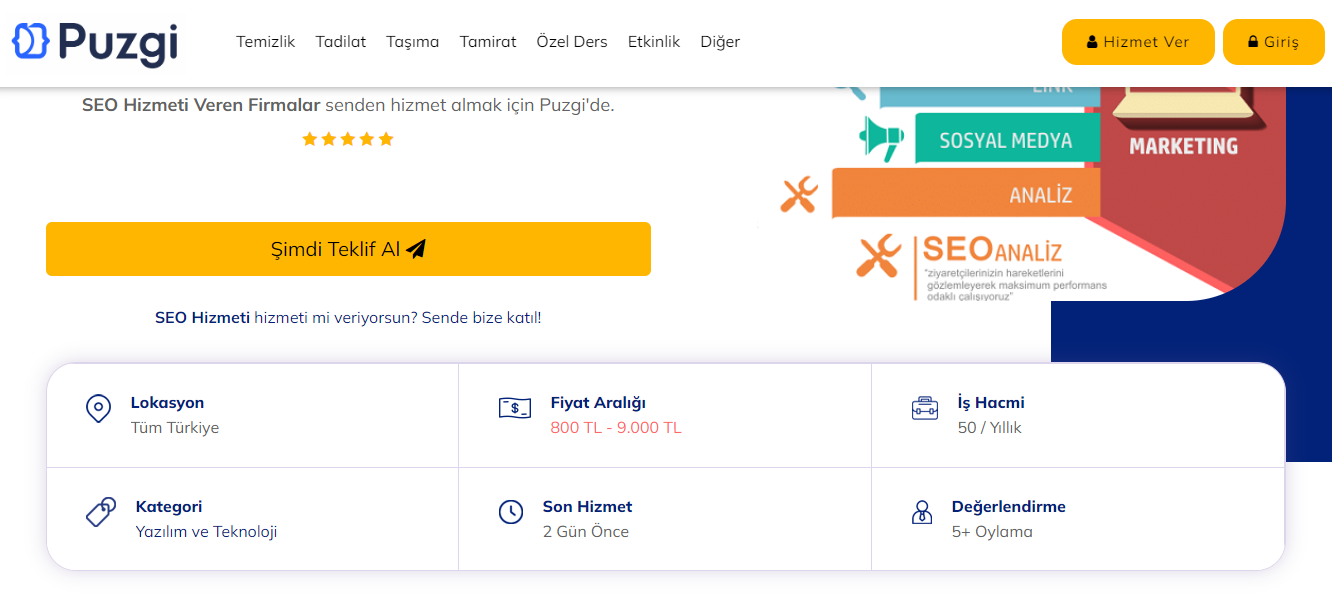Click the Sende bize katıl link
This screenshot has height=609, width=1332.
coord(481,318)
